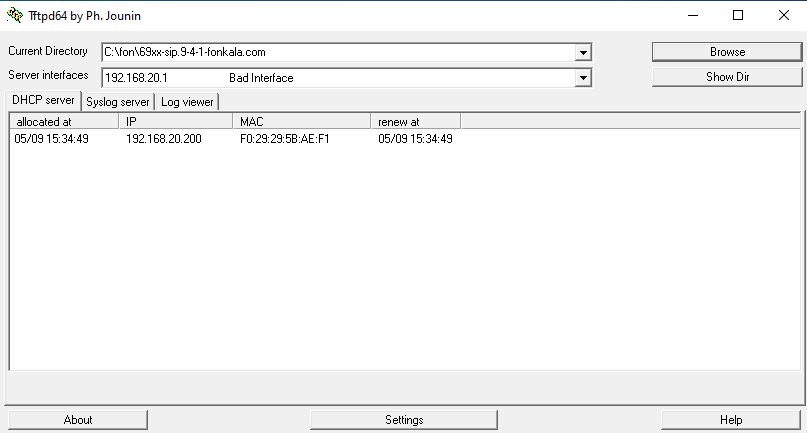Expand the Server interfaces dropdown arrow
This screenshot has height=433, width=807.
[583, 78]
